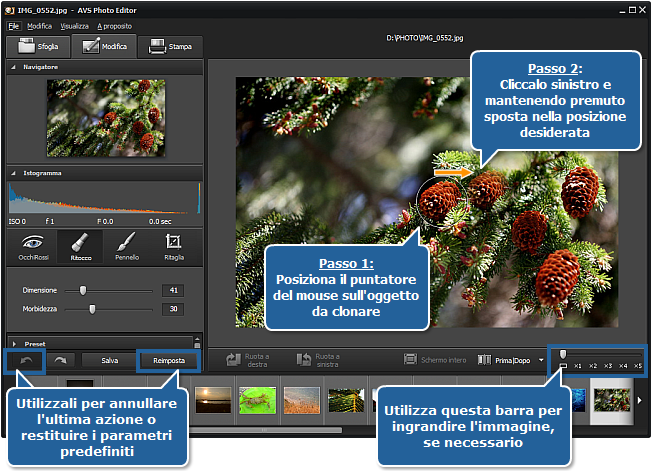Enter full screen with Schermo intero

435,359
